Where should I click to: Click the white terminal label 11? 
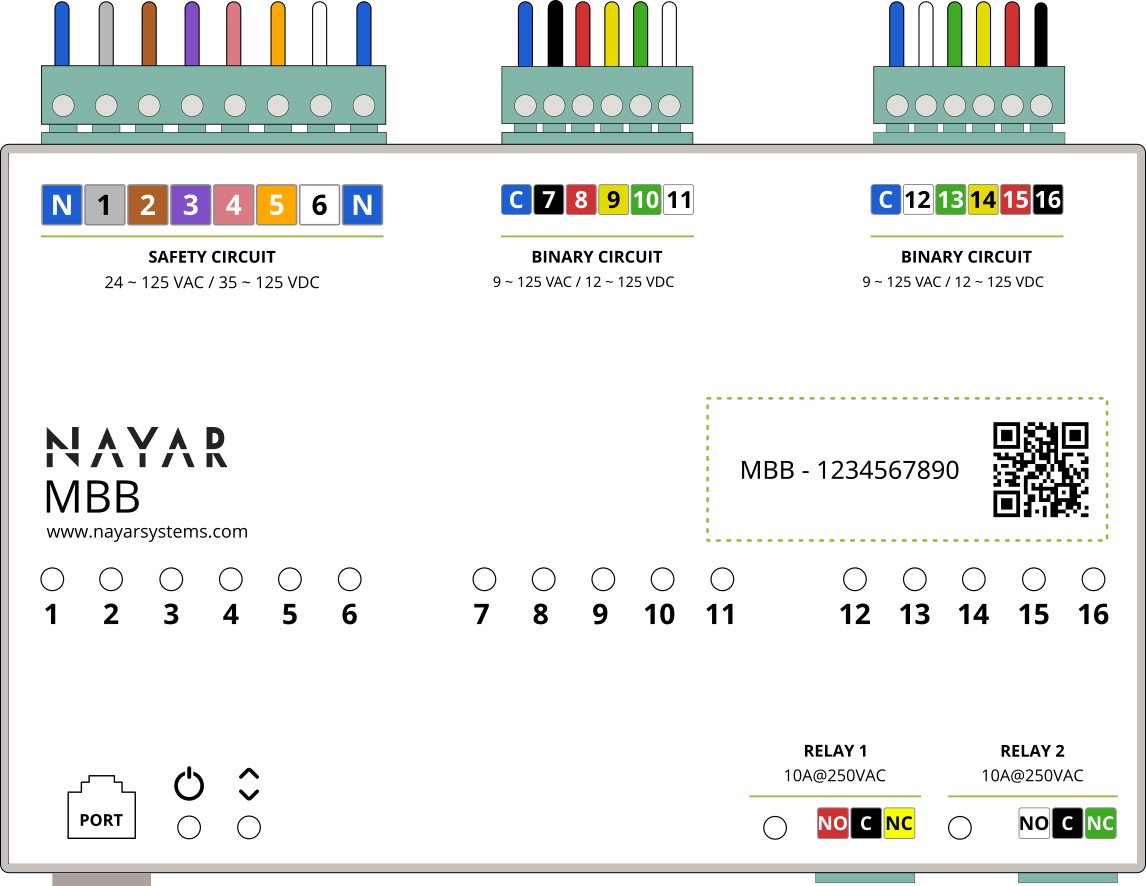pyautogui.click(x=679, y=200)
